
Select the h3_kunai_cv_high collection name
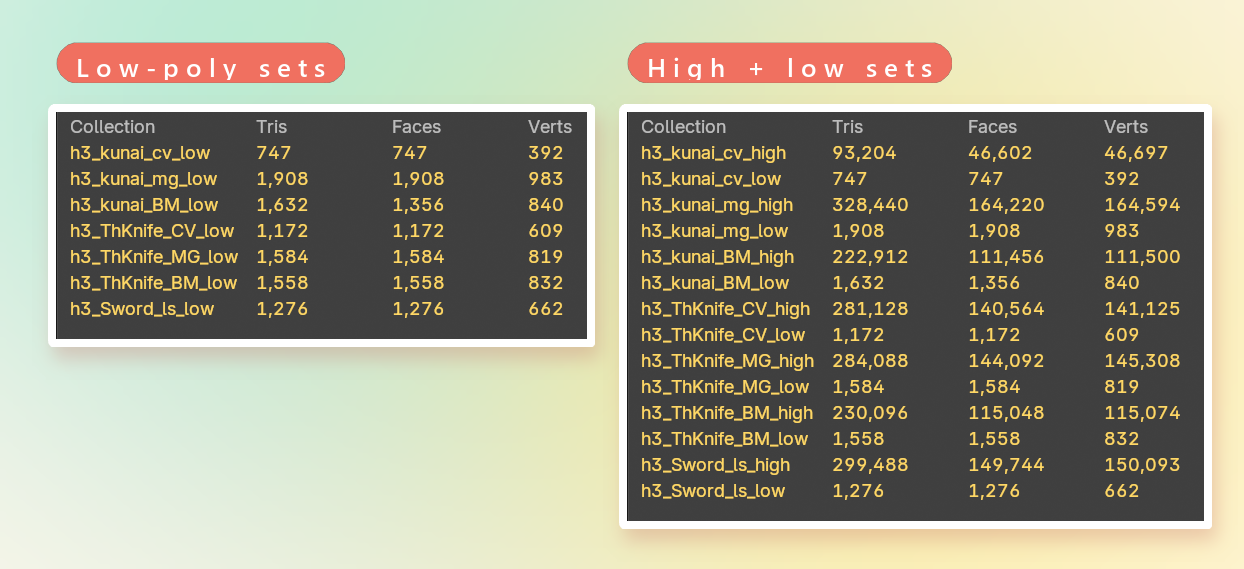714,153
